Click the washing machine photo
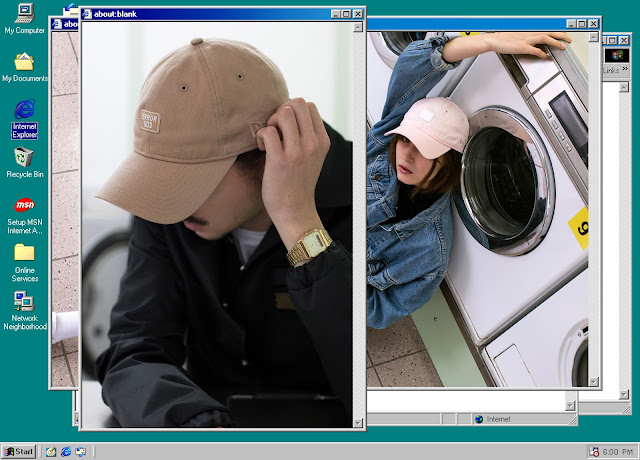Image resolution: width=640 pixels, height=460 pixels. (478, 209)
